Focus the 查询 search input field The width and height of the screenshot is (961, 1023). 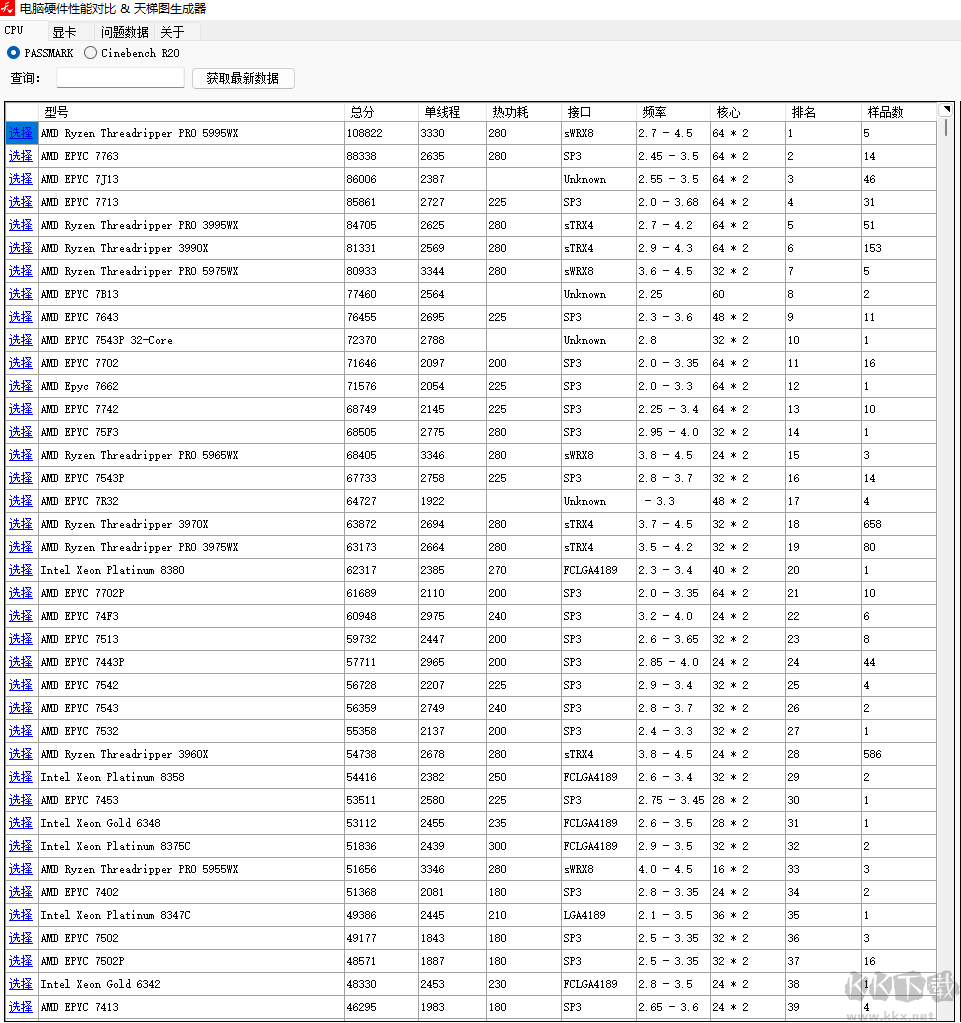coord(120,78)
